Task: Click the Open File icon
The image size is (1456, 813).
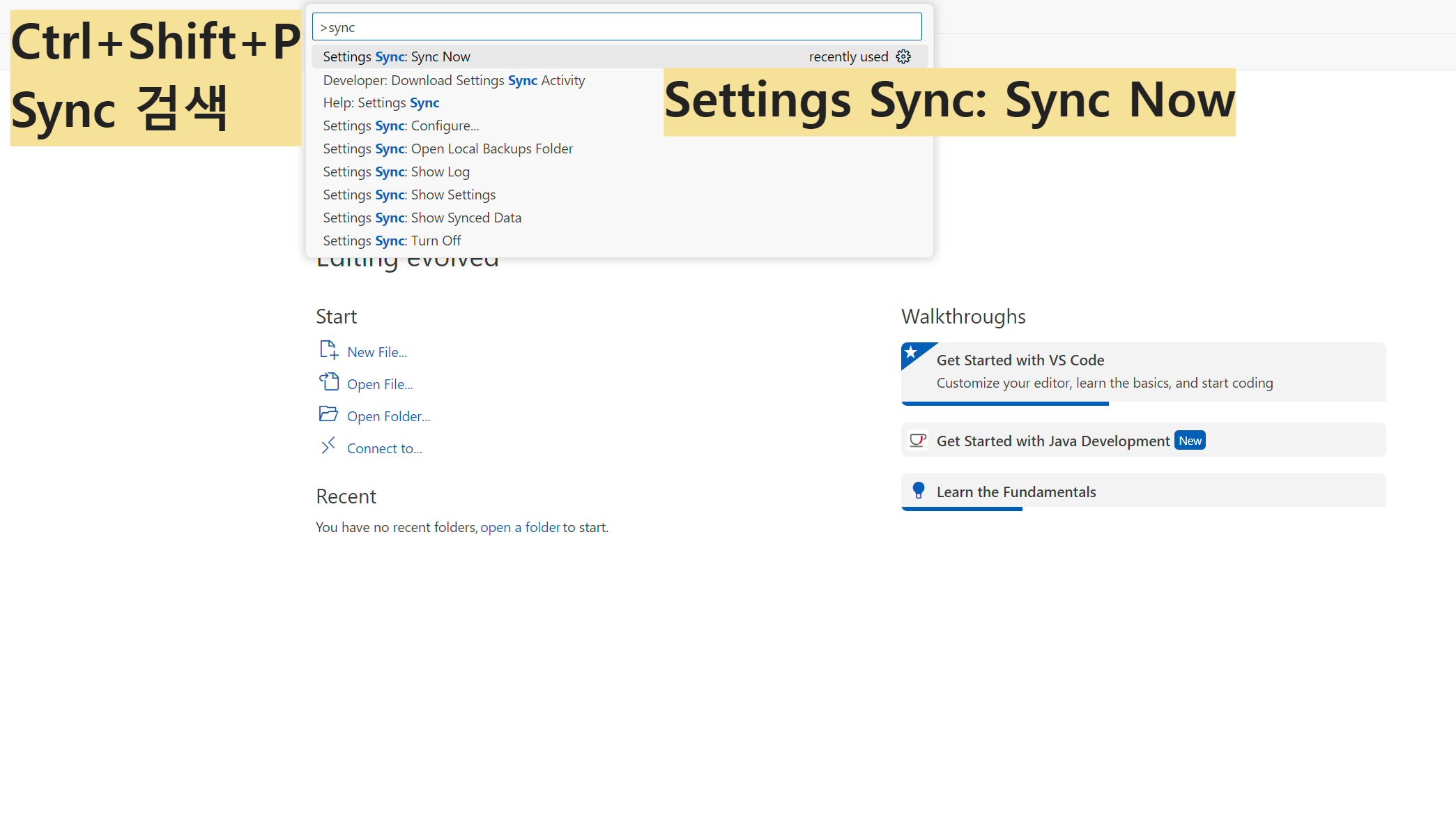Action: click(328, 382)
